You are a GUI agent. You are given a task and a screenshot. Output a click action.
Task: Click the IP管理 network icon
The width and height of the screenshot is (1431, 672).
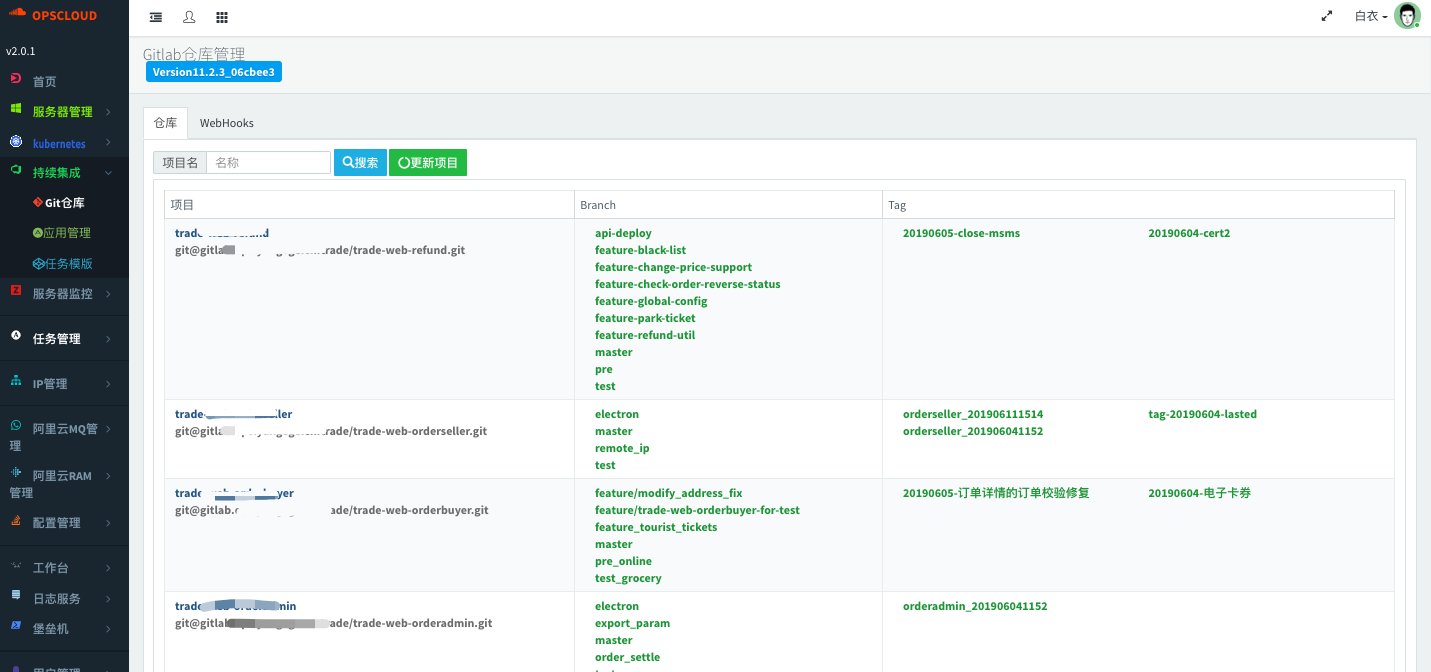16,381
